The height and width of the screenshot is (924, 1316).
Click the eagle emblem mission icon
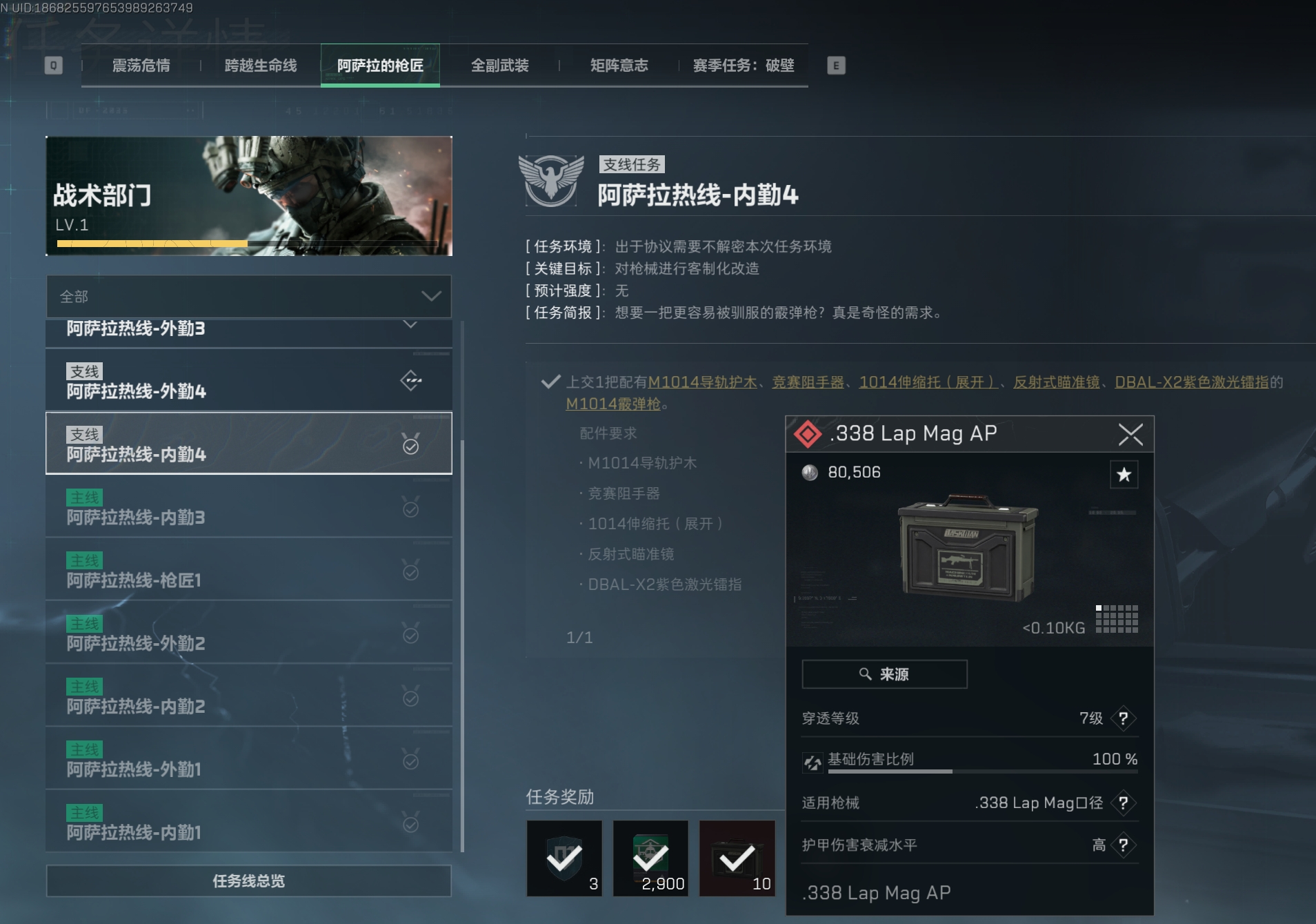(550, 180)
